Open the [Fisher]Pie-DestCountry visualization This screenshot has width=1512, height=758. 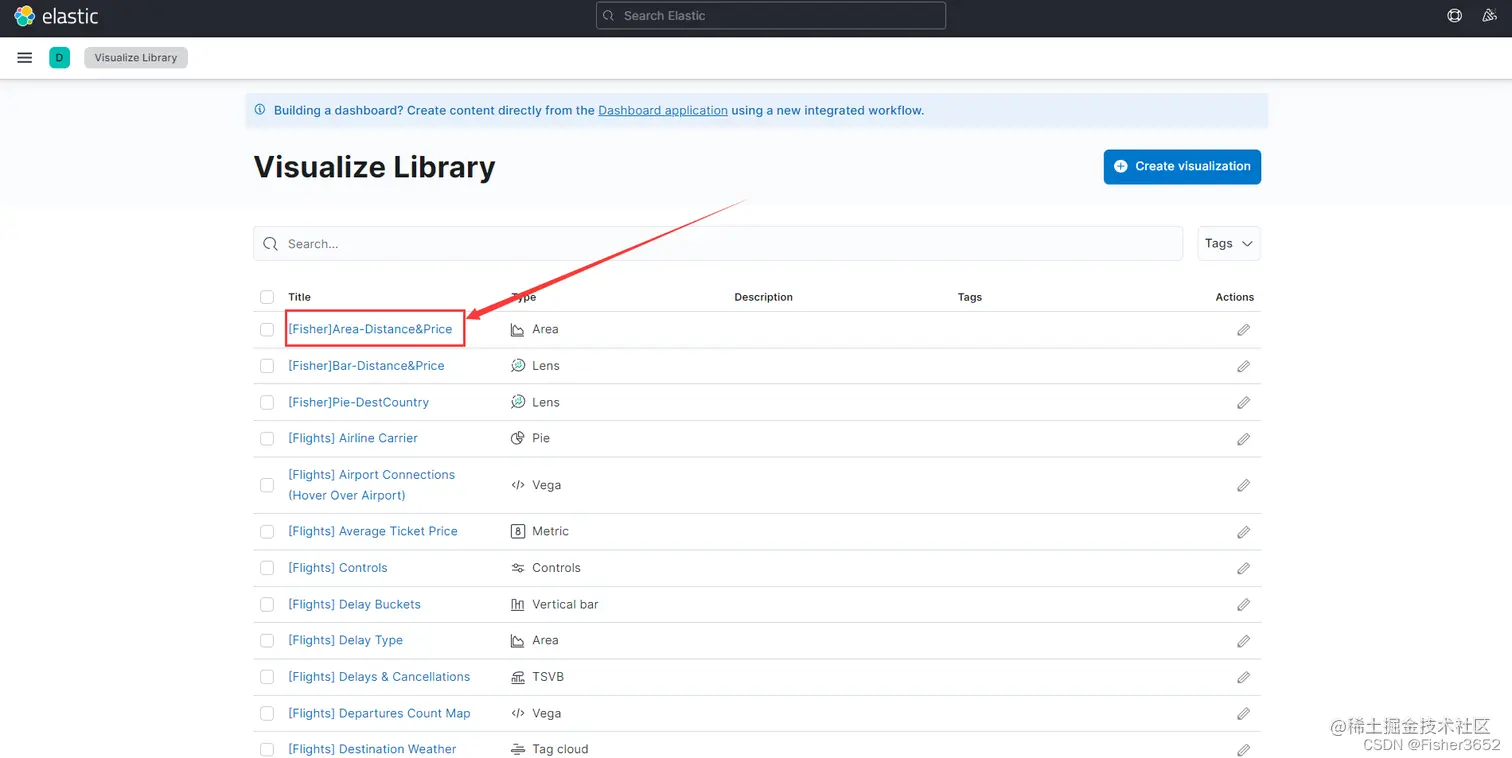358,402
